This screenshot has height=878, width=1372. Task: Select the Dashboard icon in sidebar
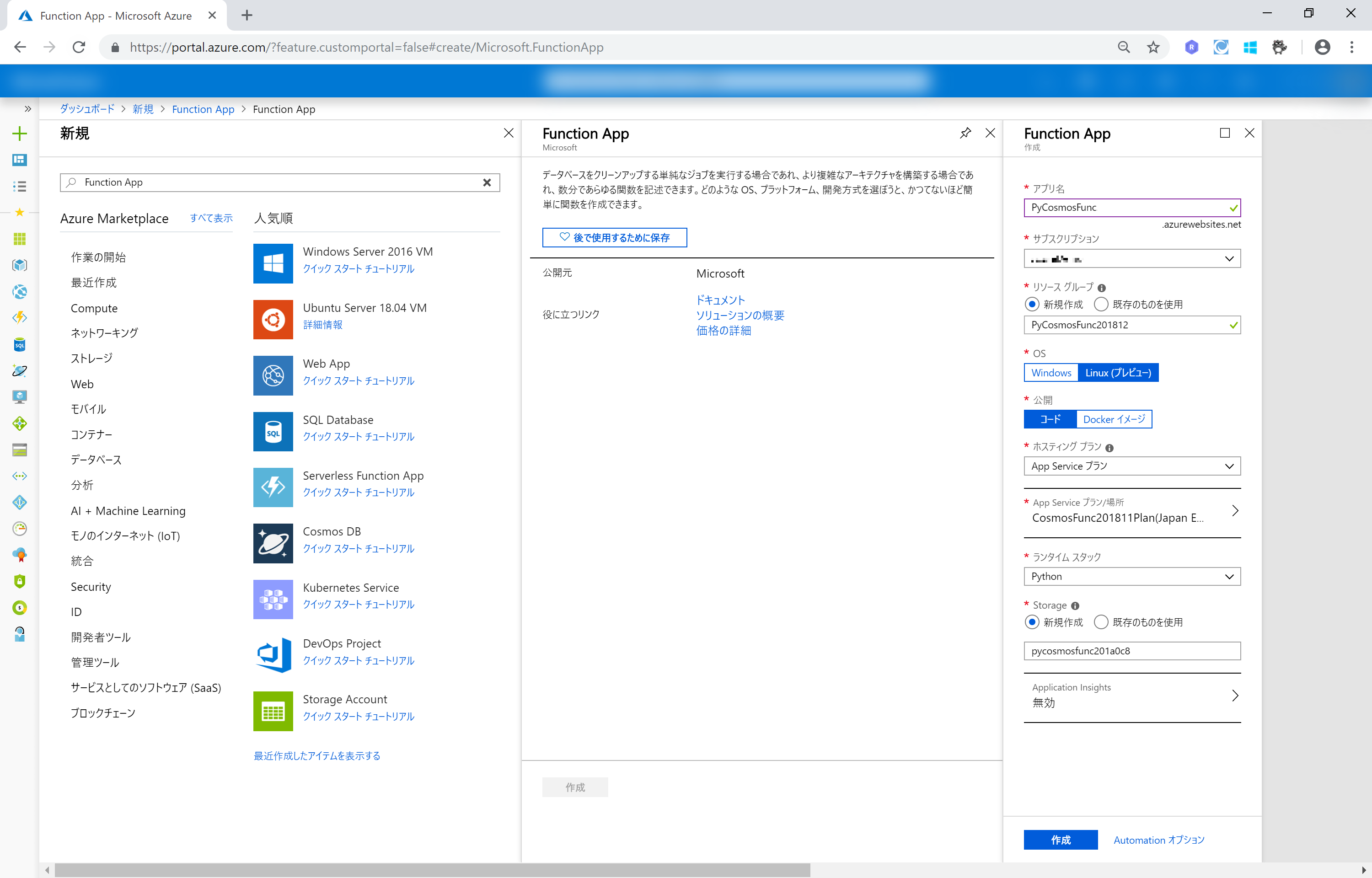tap(19, 160)
